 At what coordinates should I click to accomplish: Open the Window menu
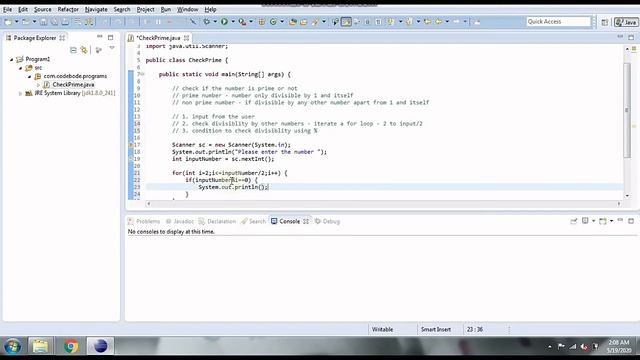tap(187, 9)
